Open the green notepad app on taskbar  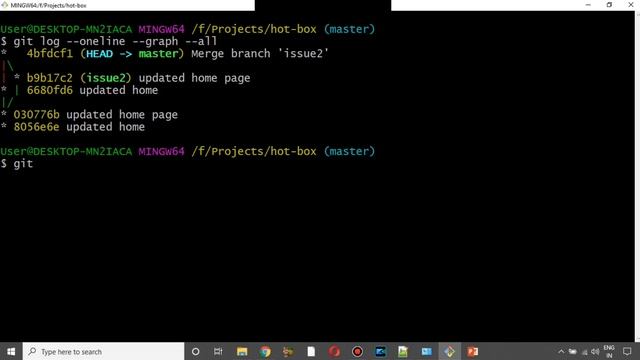[403, 351]
